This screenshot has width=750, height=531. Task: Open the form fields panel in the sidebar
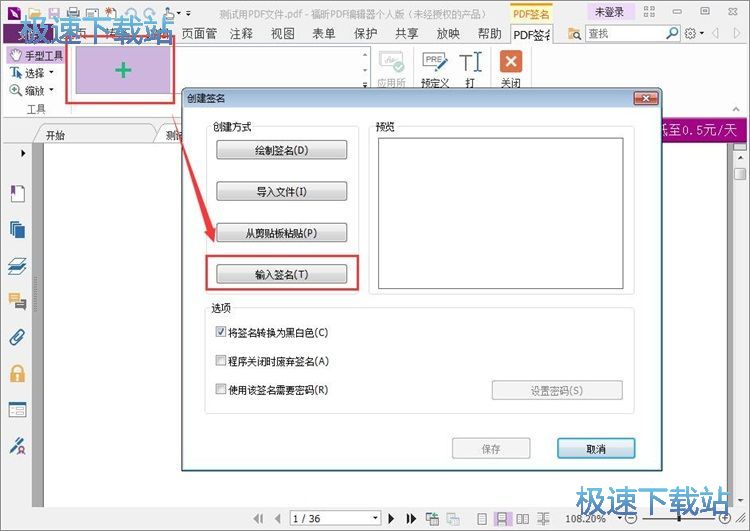[18, 410]
